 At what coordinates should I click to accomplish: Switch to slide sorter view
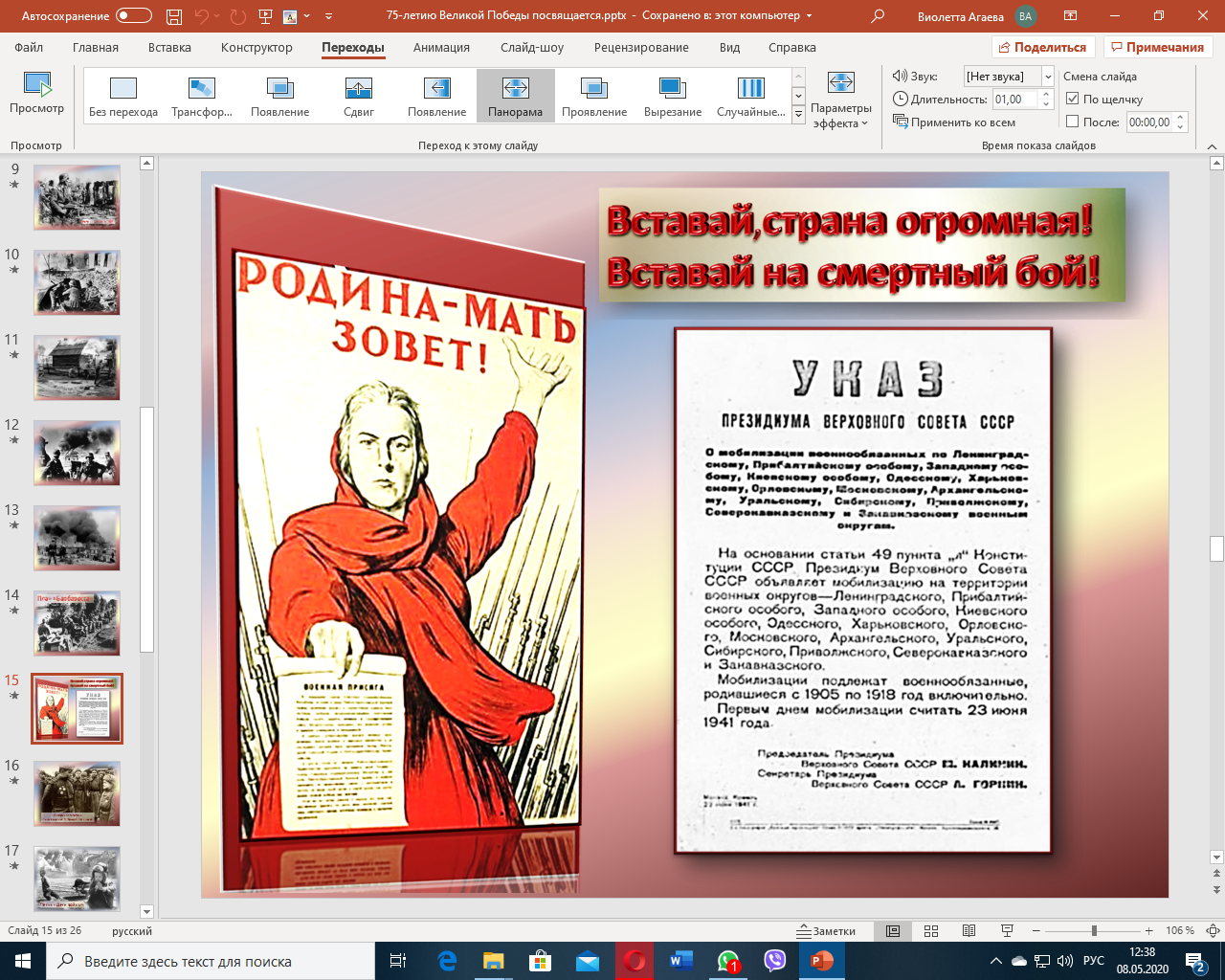point(931,930)
